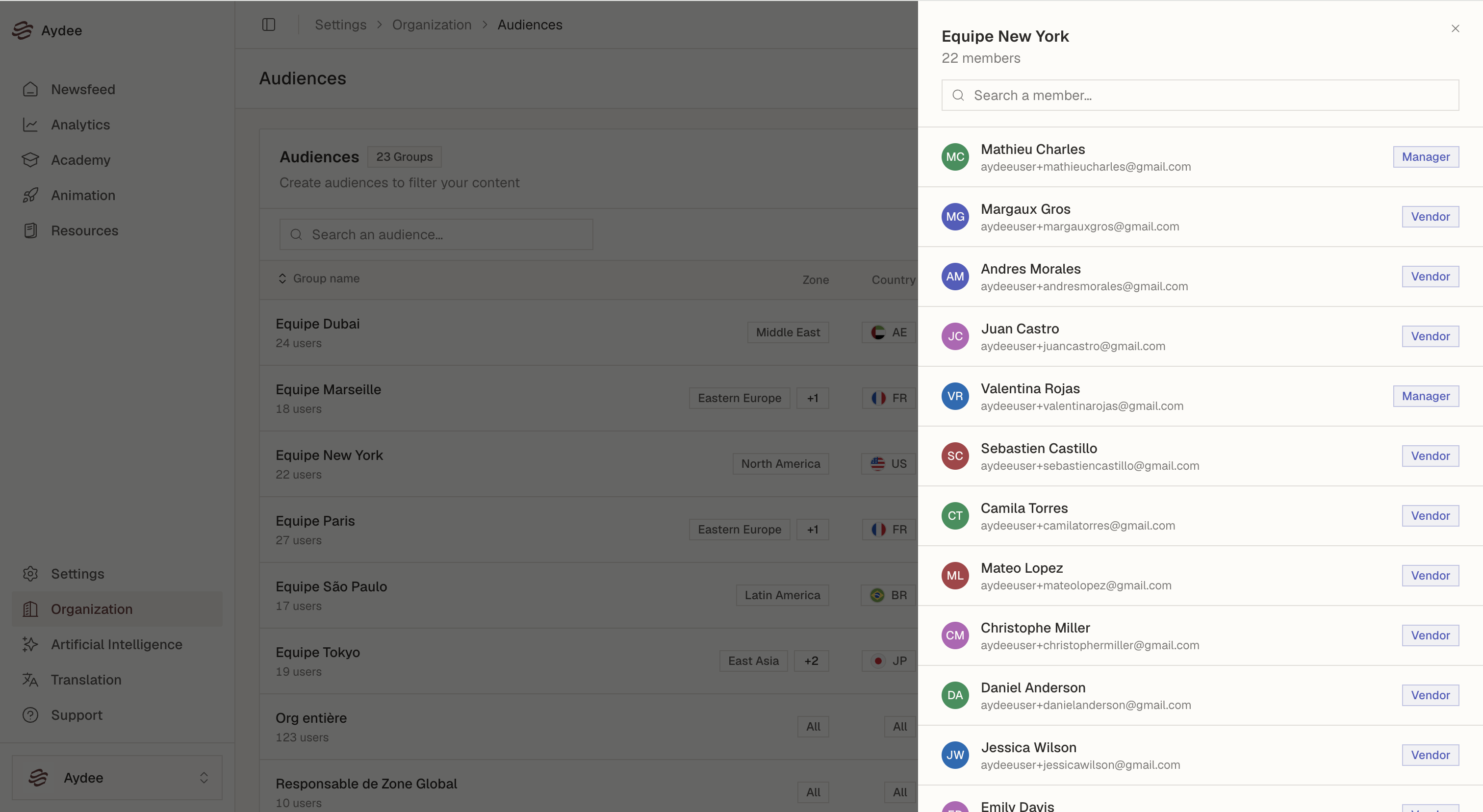The width and height of the screenshot is (1483, 812).
Task: Go to Newsfeed in sidebar
Action: [117, 89]
